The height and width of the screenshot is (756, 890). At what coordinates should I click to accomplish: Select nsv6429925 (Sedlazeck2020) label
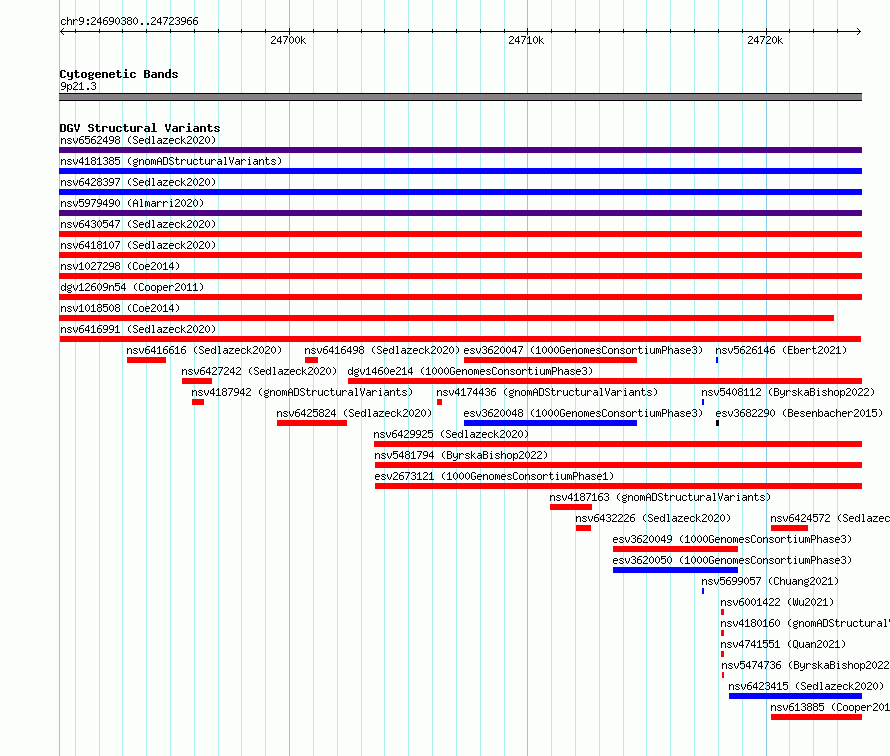451,434
